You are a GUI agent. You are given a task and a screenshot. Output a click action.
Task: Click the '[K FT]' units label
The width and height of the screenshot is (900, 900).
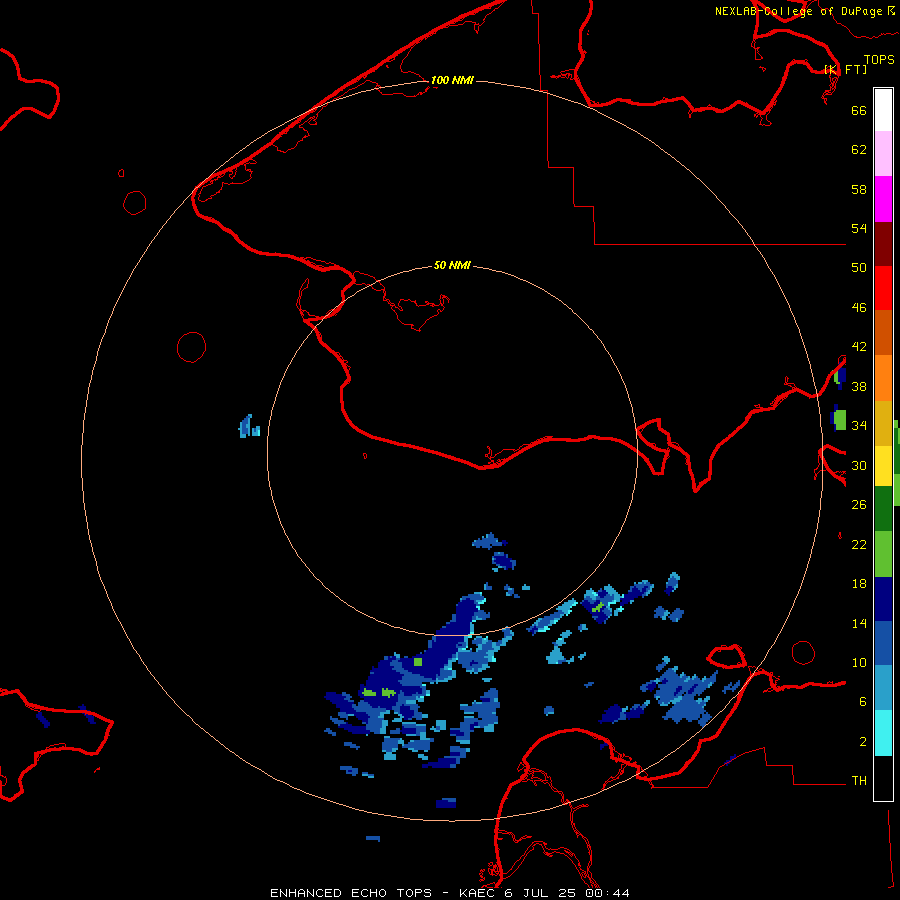tap(845, 69)
